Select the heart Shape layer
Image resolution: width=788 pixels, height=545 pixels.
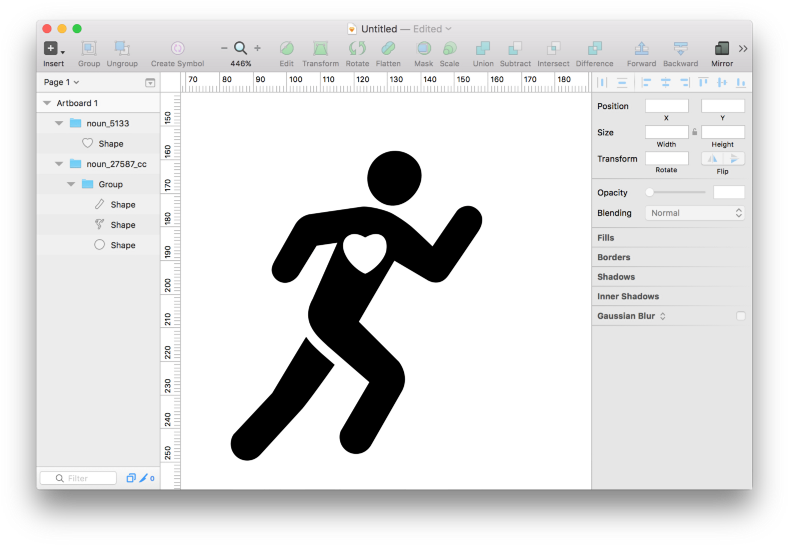(x=110, y=144)
